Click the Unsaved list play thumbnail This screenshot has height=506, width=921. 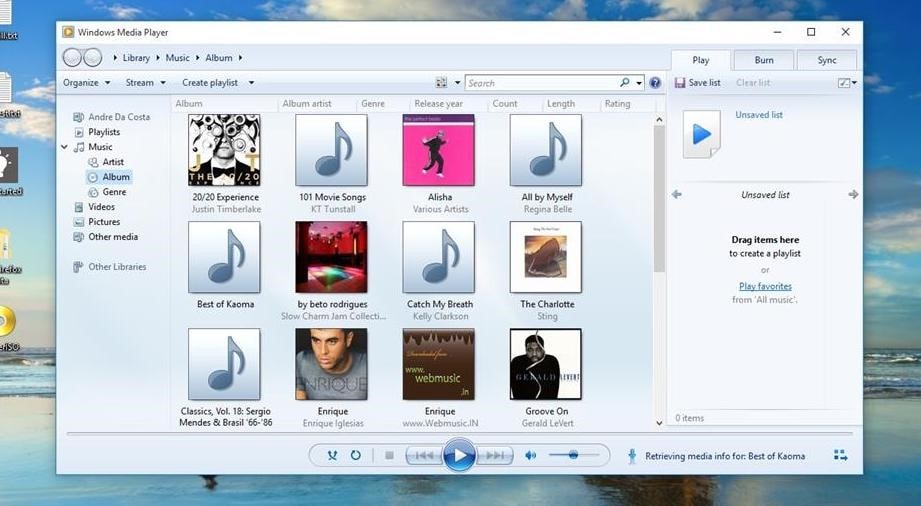pos(701,135)
